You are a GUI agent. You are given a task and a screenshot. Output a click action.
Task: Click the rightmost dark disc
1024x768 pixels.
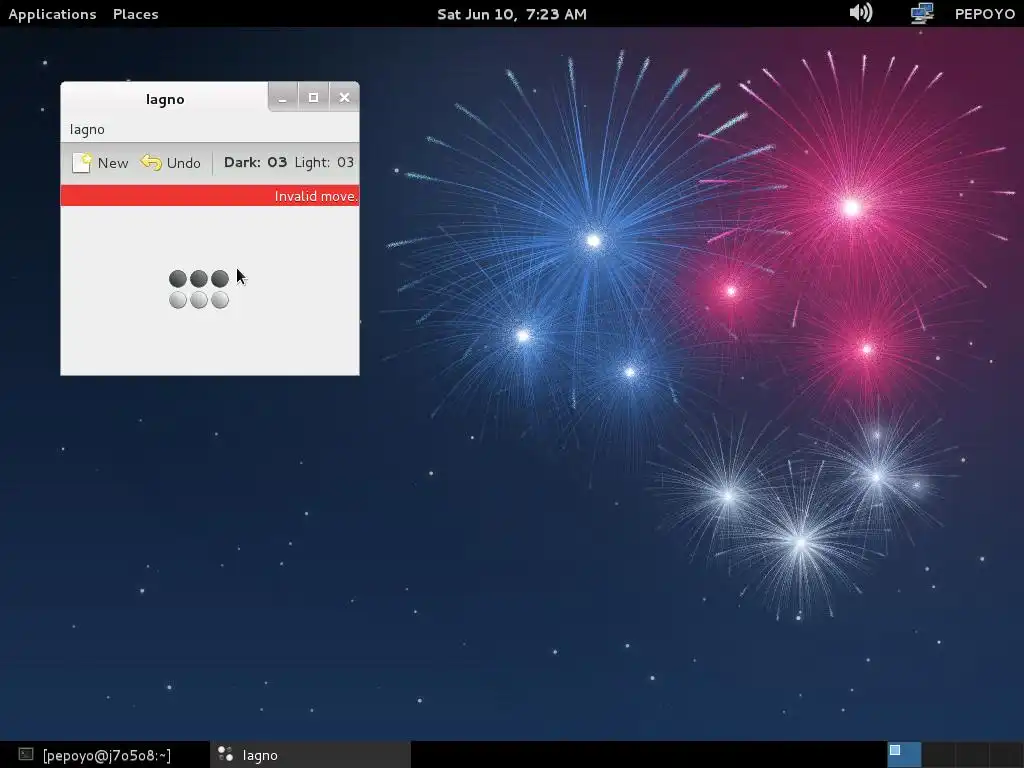click(219, 279)
